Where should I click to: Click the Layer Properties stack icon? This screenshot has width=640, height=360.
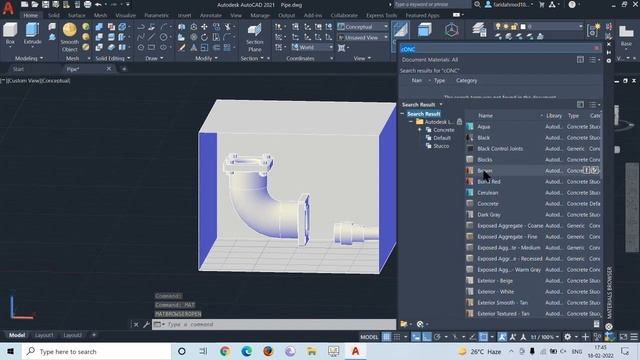pos(479,30)
